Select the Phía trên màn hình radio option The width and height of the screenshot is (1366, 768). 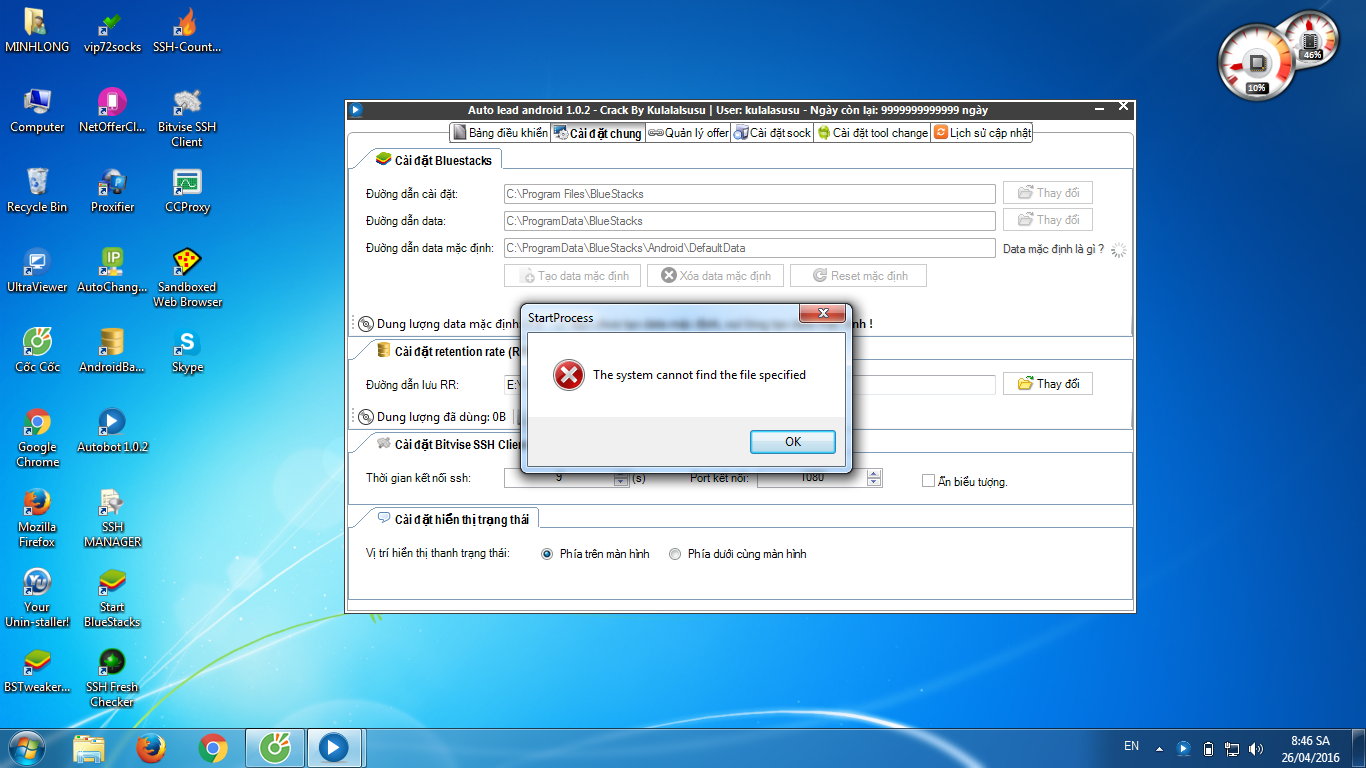[x=547, y=554]
